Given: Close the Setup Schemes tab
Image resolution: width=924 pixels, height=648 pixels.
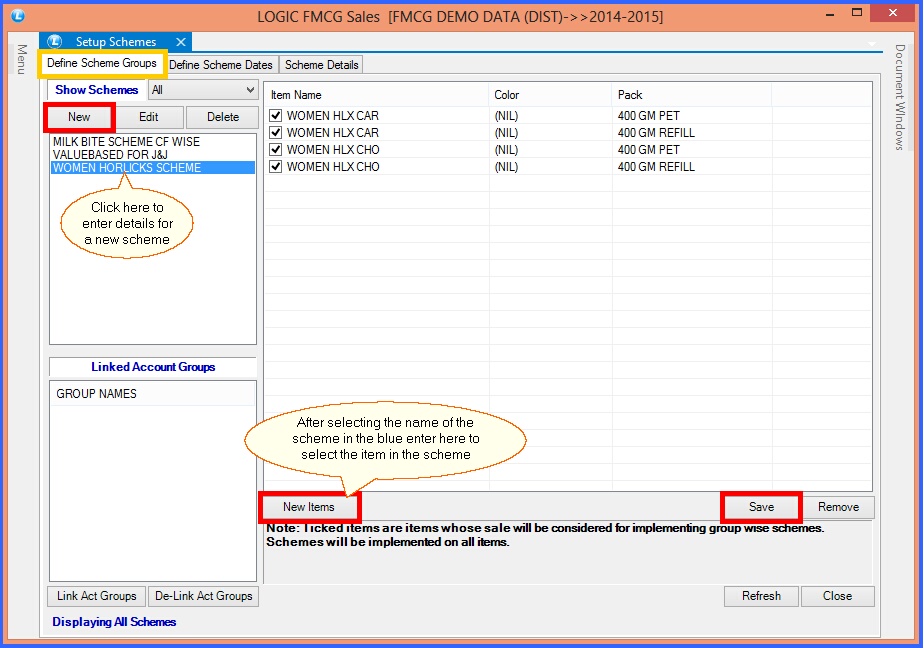Looking at the screenshot, I should 181,42.
